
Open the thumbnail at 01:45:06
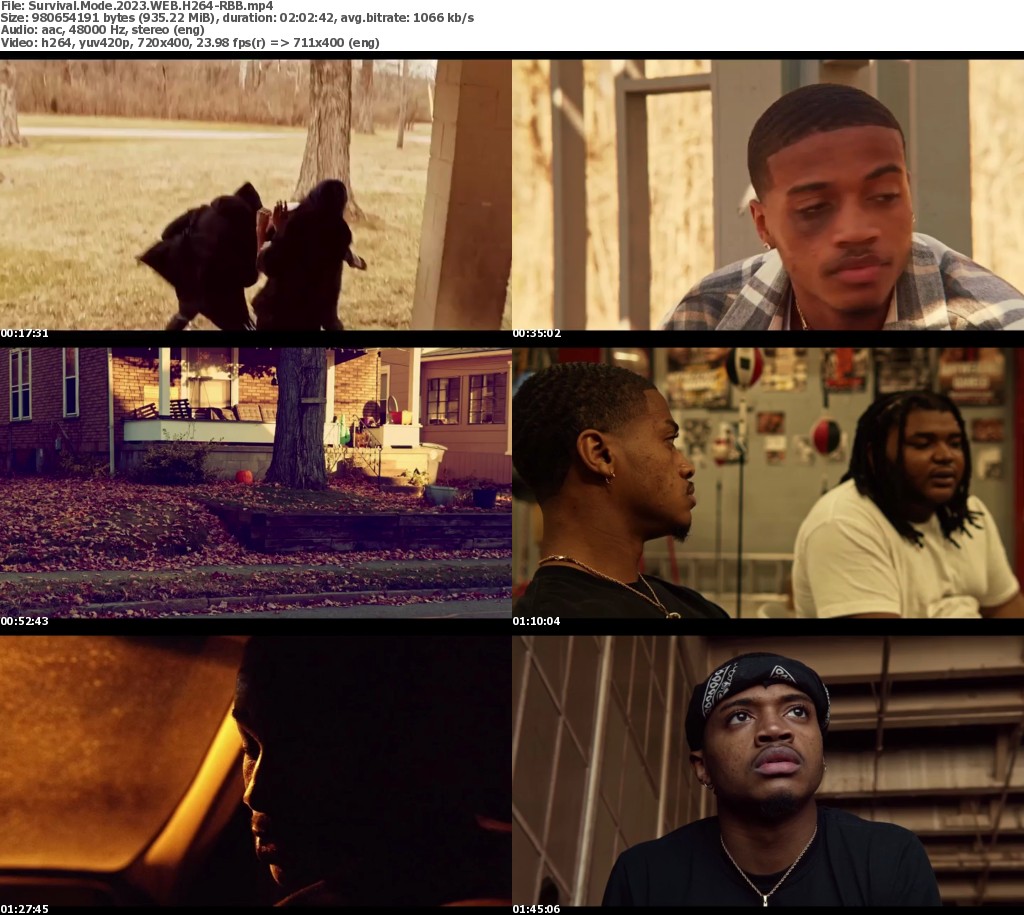click(768, 771)
